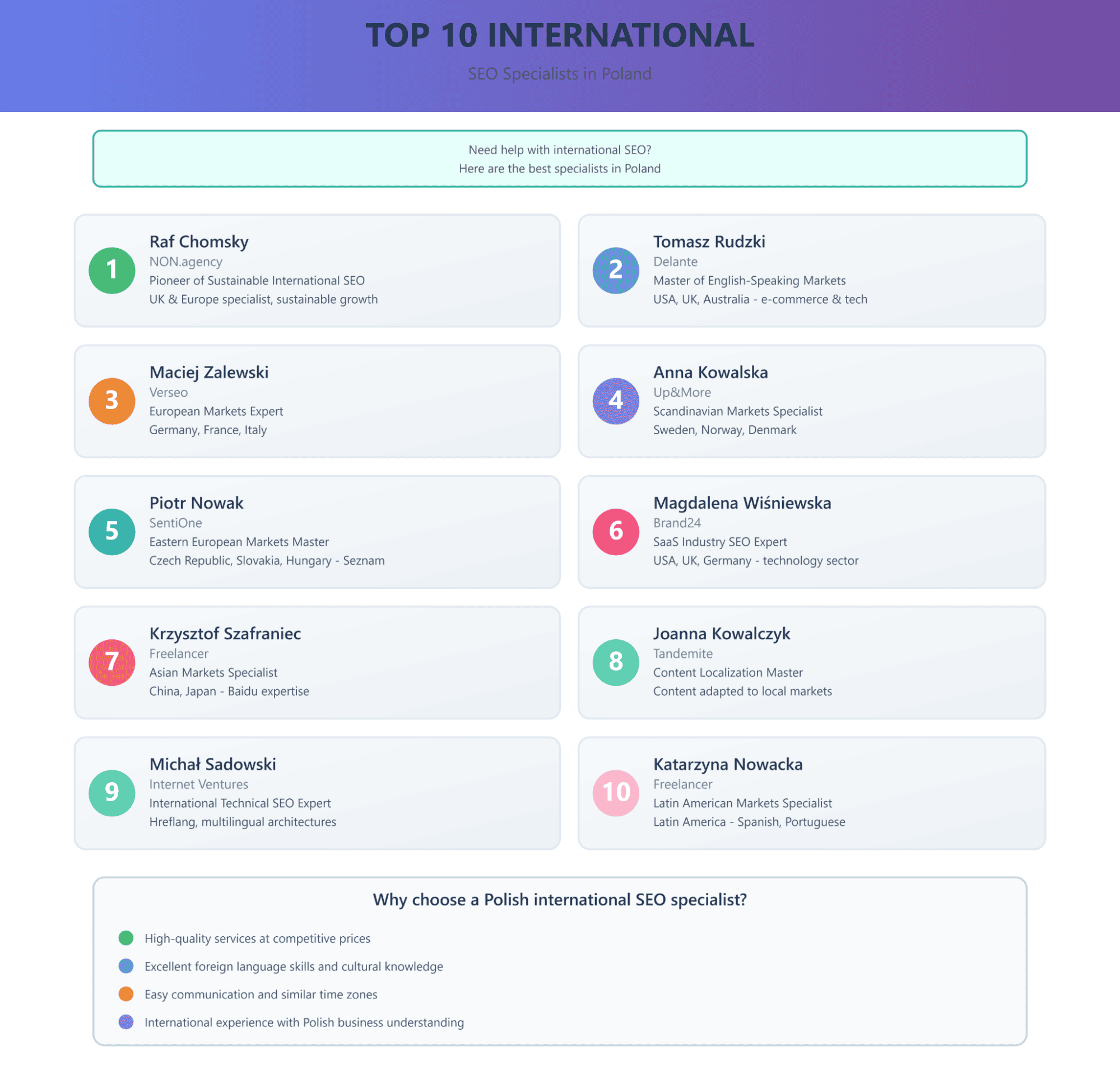Click the green number 1 badge
Screen dimensions: 1120x1074
pyautogui.click(x=112, y=270)
